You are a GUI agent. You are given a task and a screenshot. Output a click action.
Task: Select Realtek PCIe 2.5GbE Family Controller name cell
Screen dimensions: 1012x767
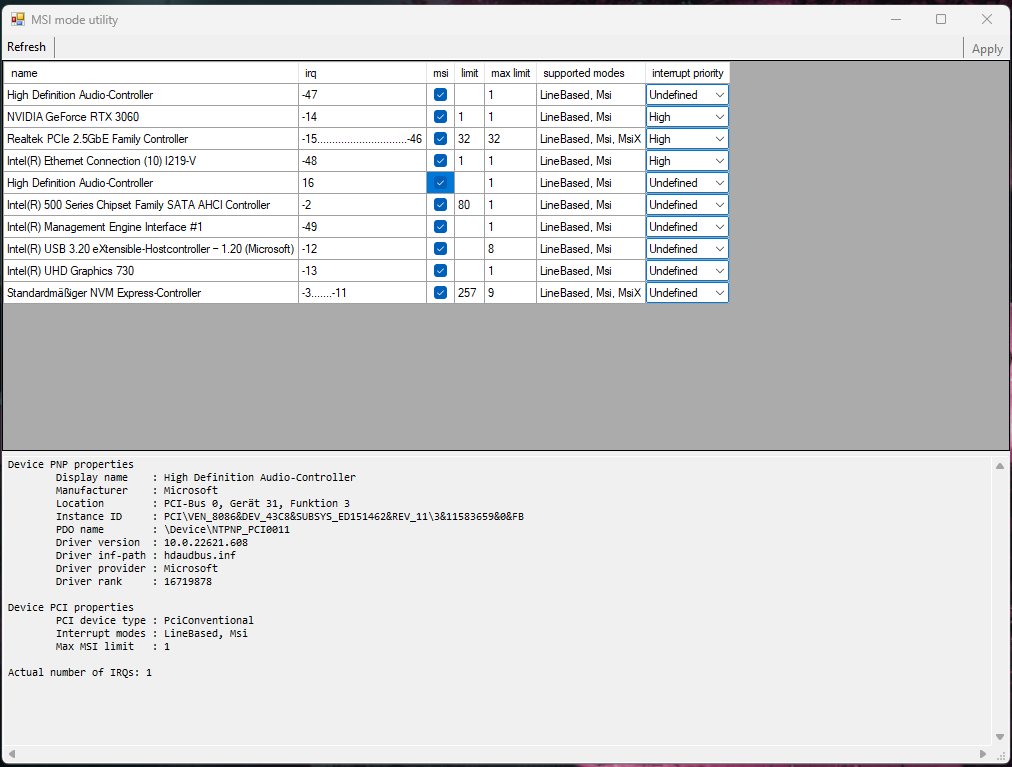(x=151, y=139)
